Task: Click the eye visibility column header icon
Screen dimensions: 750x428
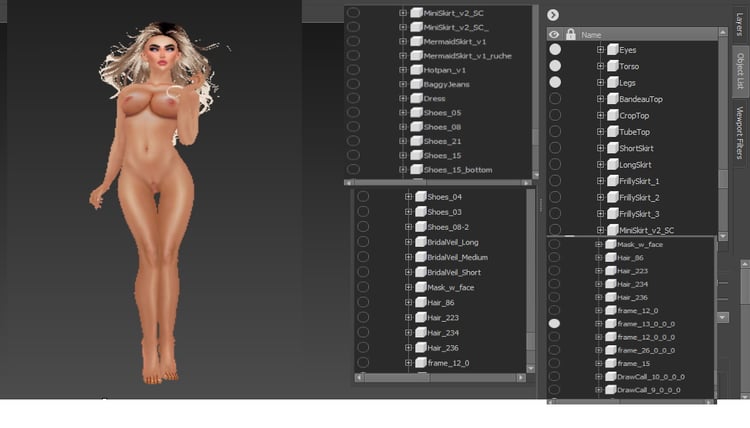Action: coord(554,34)
